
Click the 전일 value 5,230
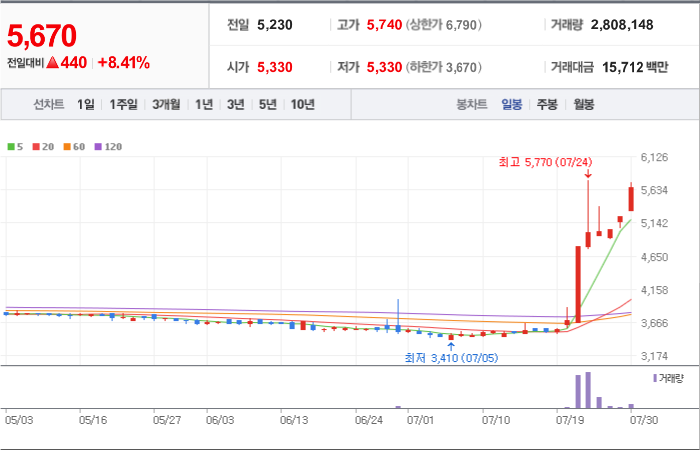(x=275, y=25)
